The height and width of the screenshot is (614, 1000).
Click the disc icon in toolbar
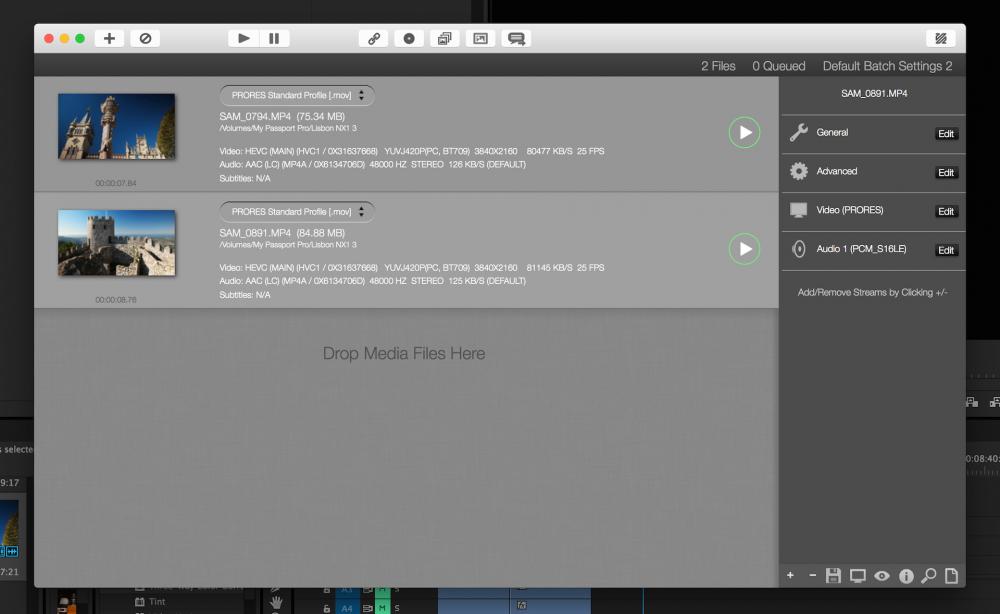pos(409,39)
